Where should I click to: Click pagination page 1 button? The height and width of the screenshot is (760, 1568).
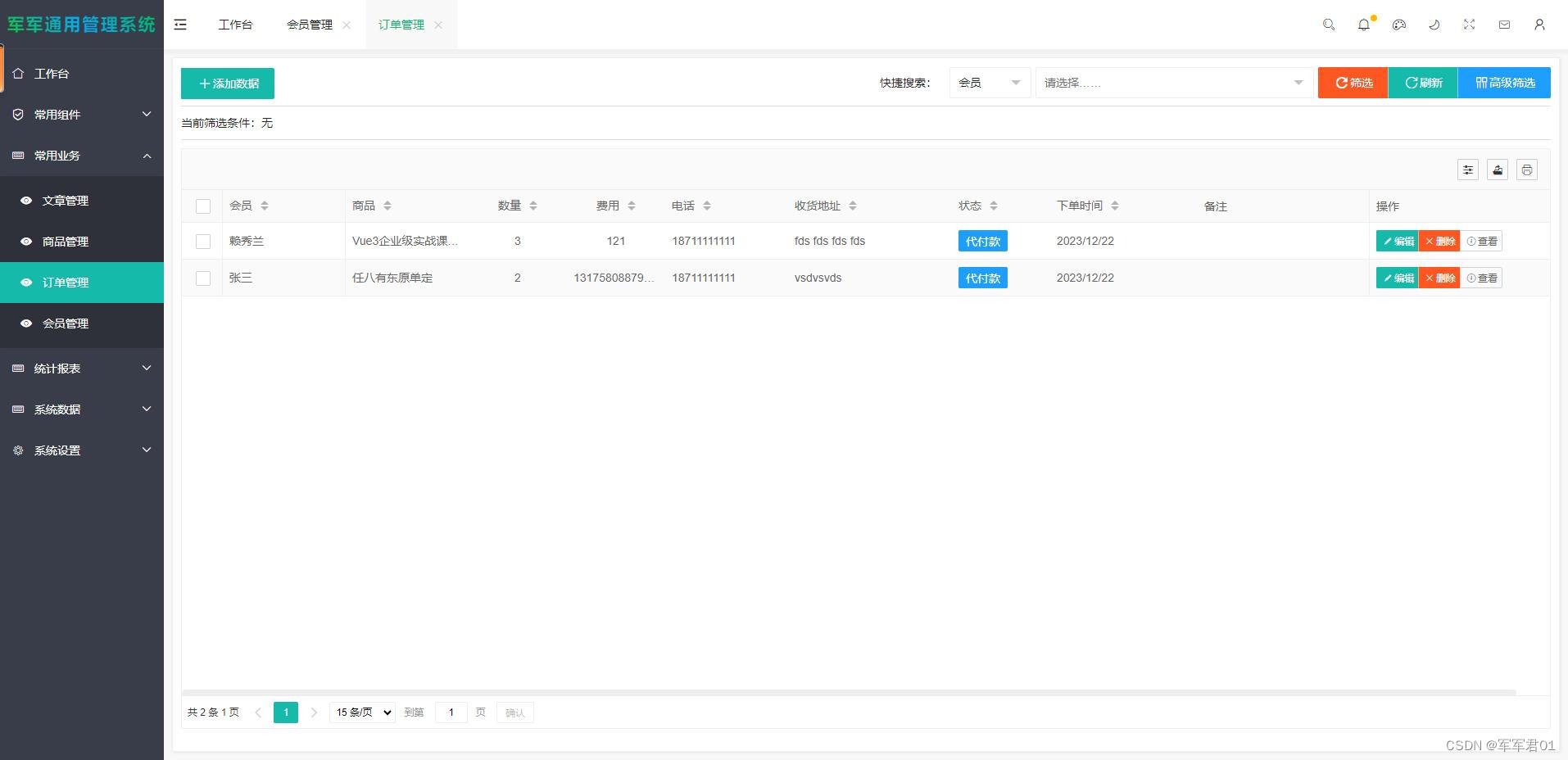[x=286, y=712]
